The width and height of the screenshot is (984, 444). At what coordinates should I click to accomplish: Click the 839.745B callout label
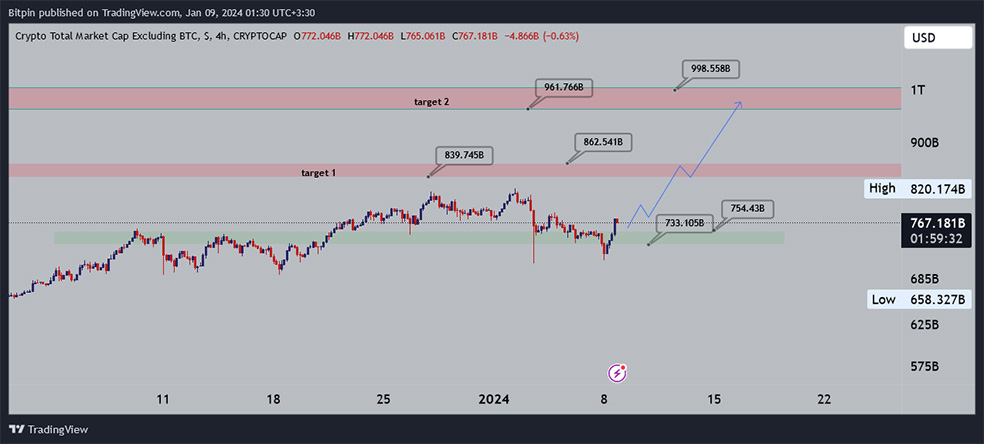[x=467, y=155]
